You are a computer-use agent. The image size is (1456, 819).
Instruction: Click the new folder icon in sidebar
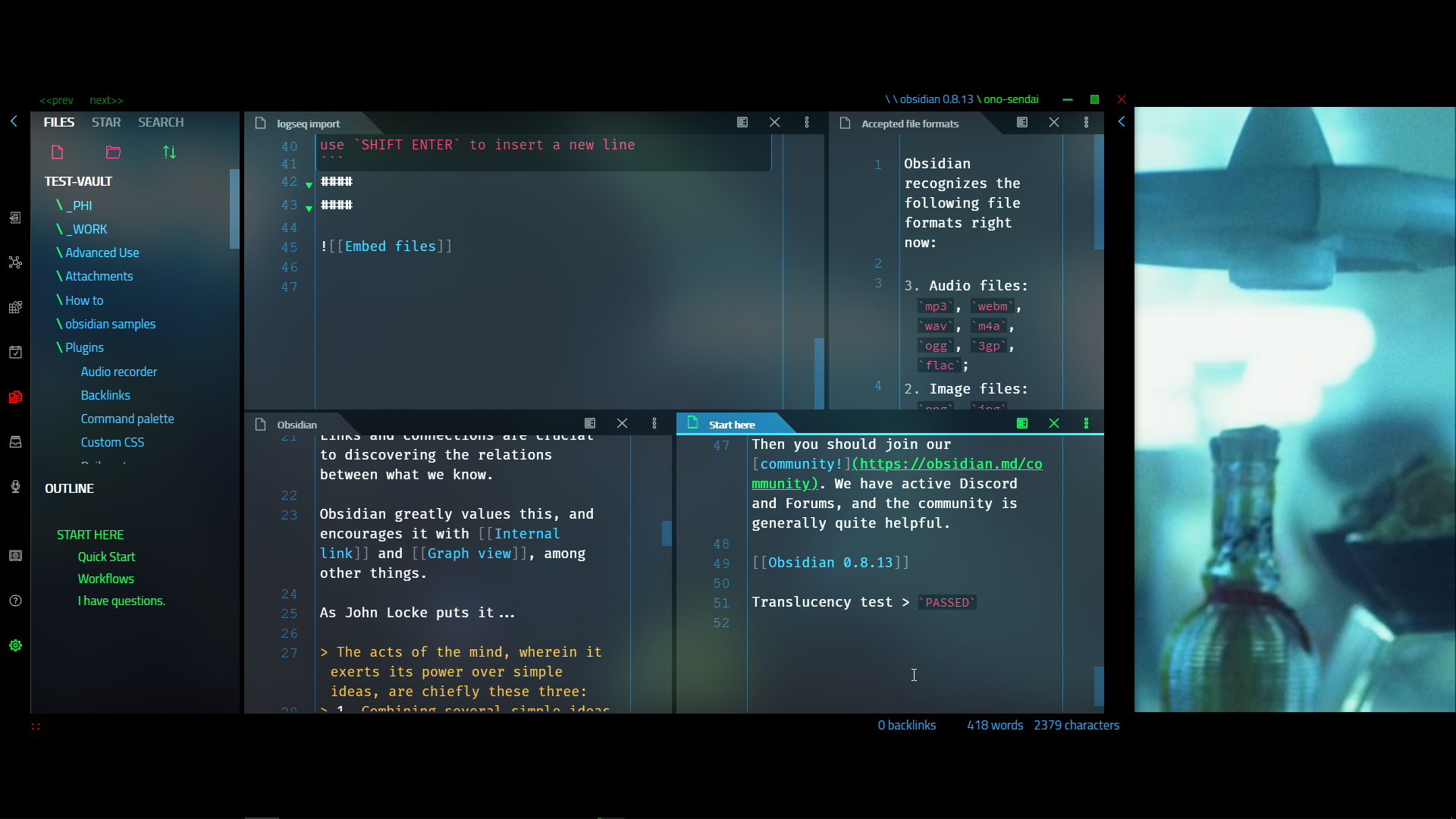click(112, 152)
